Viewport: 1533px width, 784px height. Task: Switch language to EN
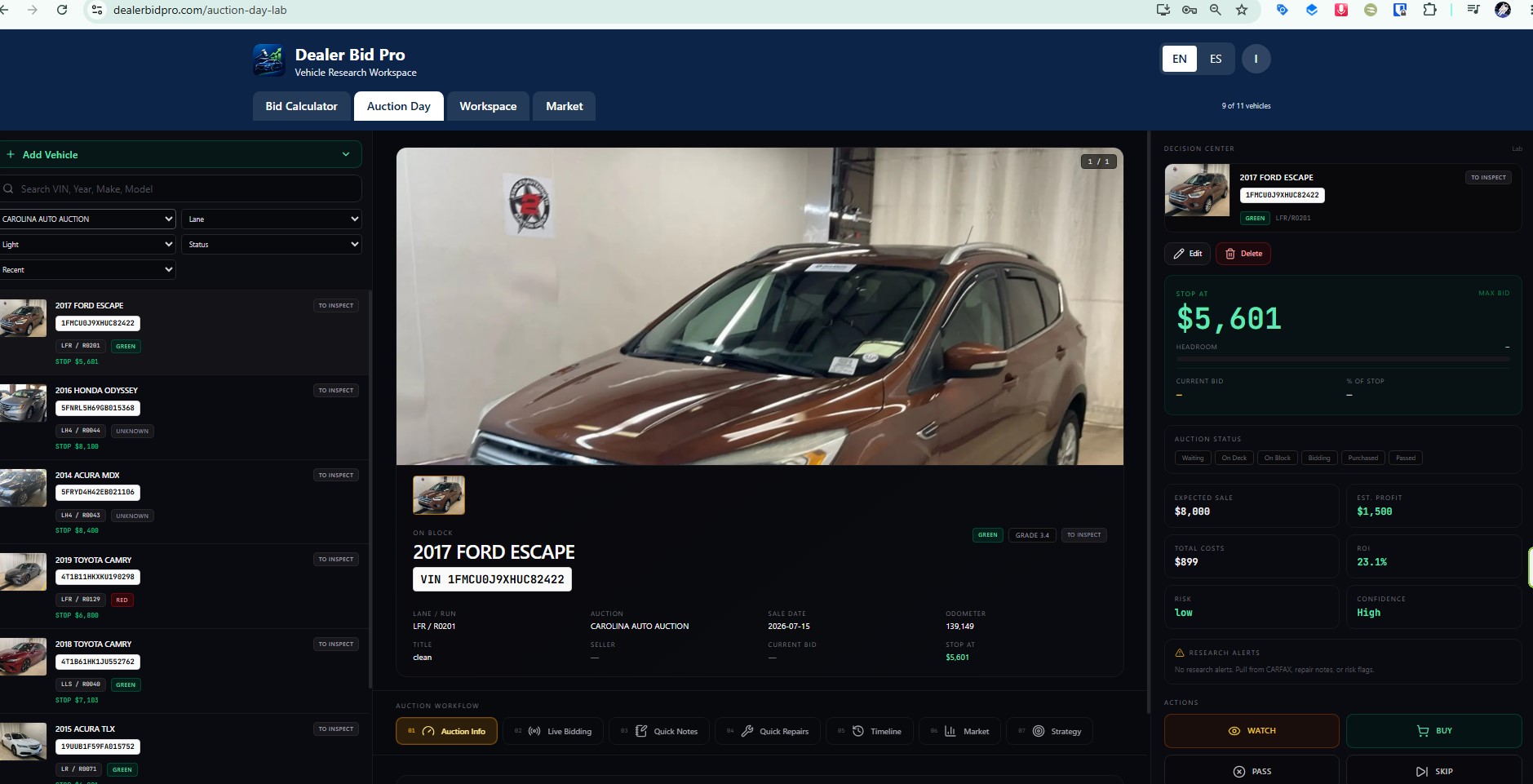(x=1180, y=59)
